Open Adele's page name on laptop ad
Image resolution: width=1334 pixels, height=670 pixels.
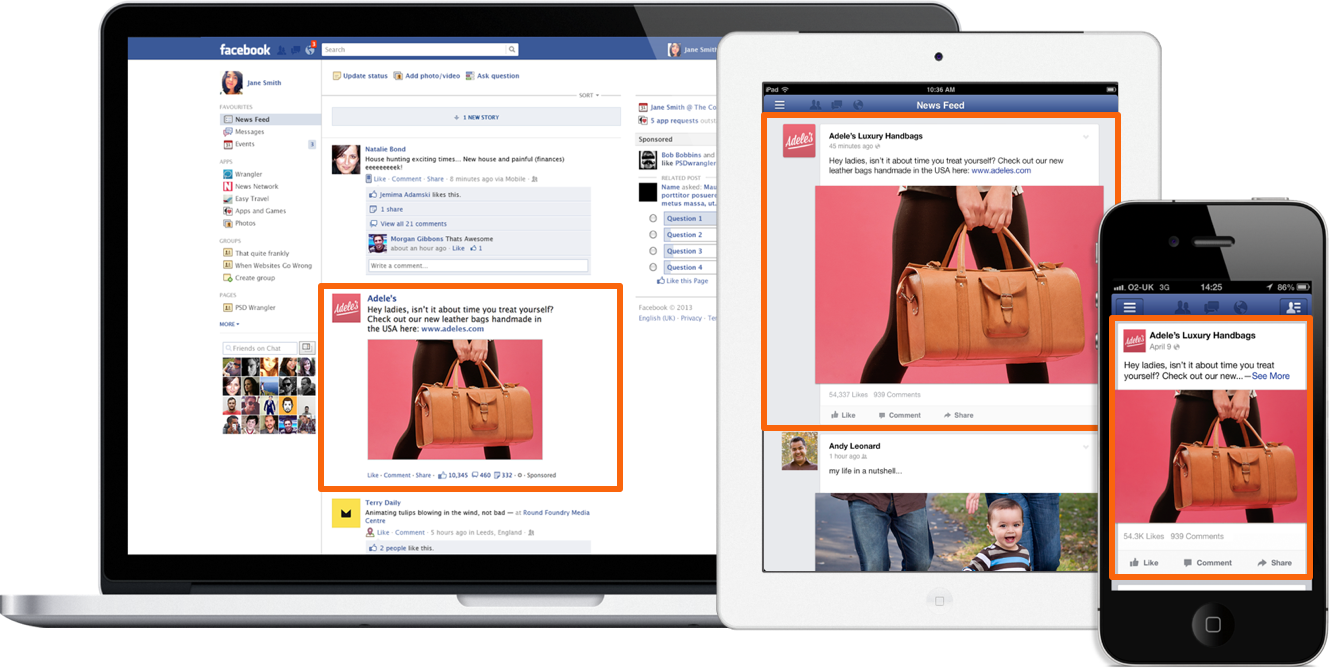coord(382,298)
